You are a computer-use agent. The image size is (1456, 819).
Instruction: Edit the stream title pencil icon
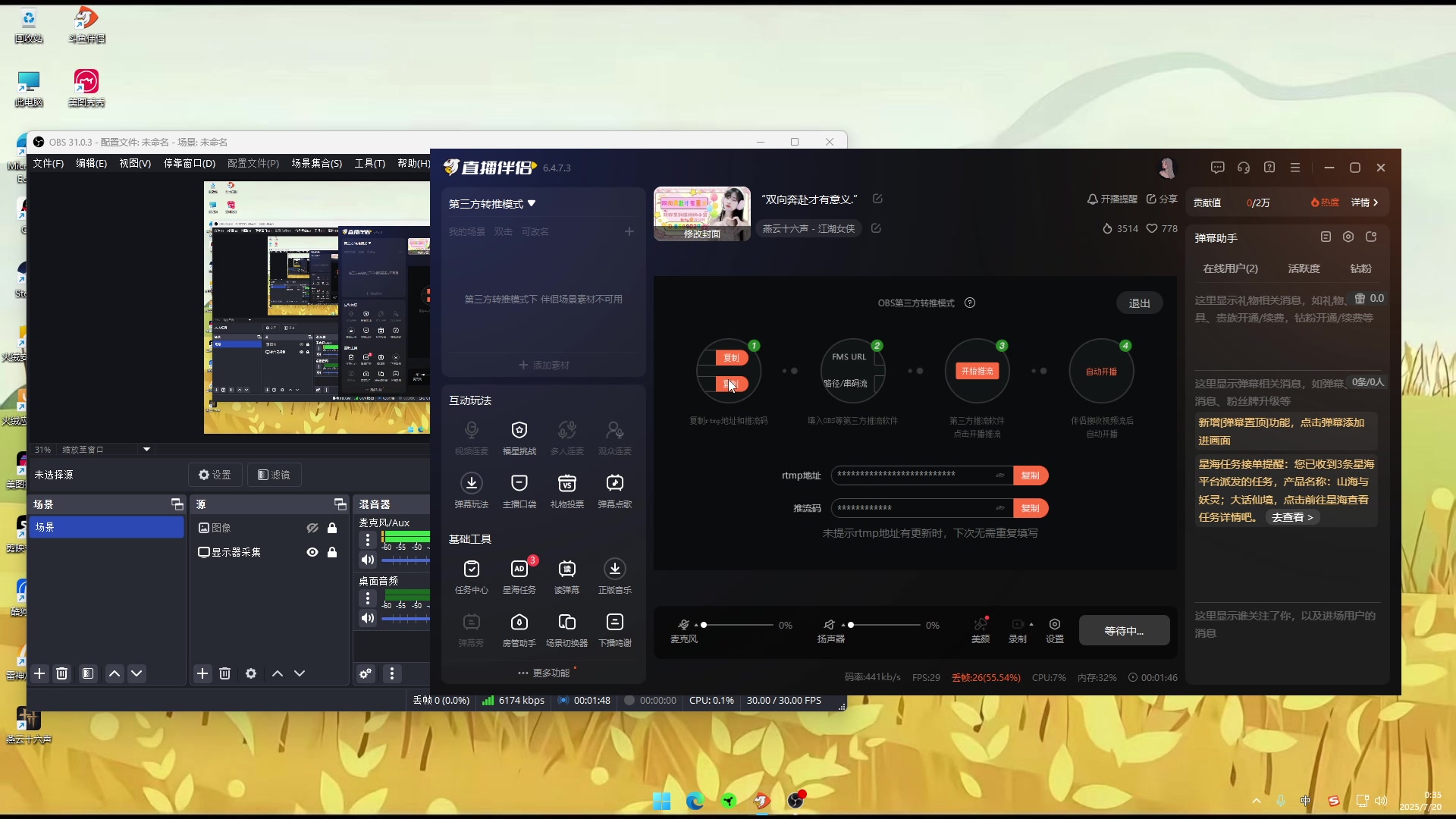coord(877,199)
